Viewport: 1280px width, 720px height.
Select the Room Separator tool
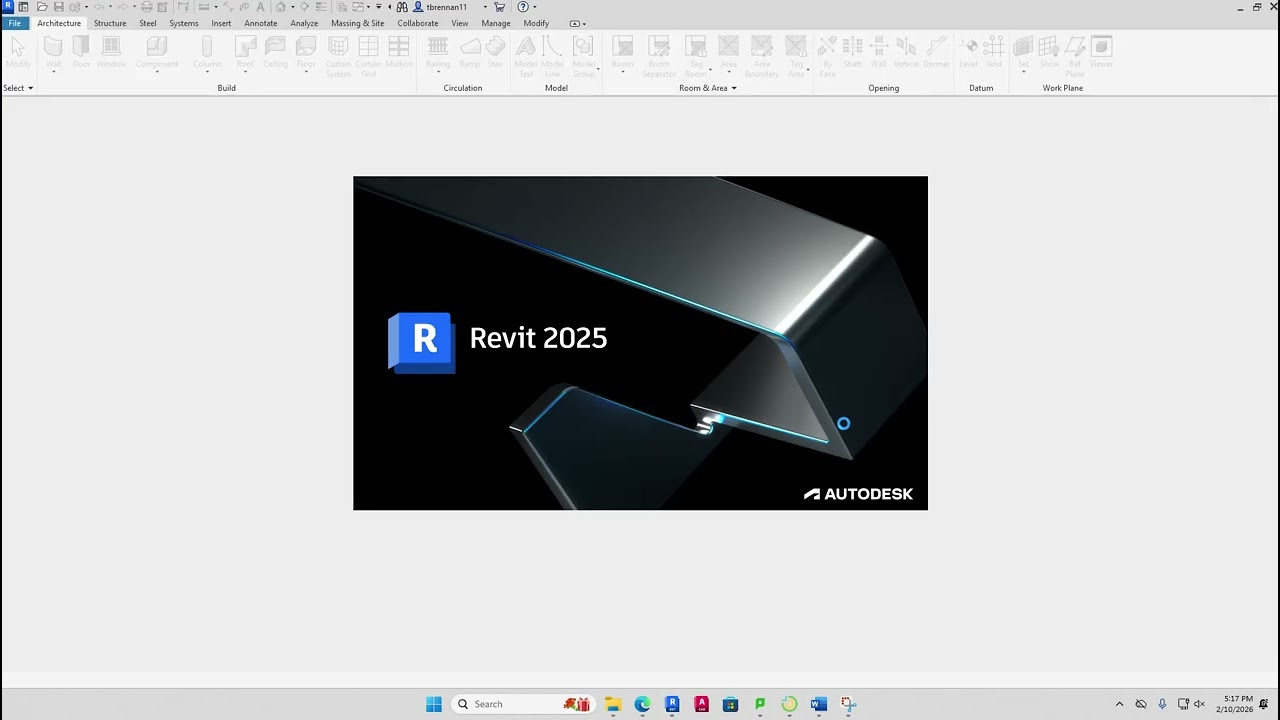[659, 56]
